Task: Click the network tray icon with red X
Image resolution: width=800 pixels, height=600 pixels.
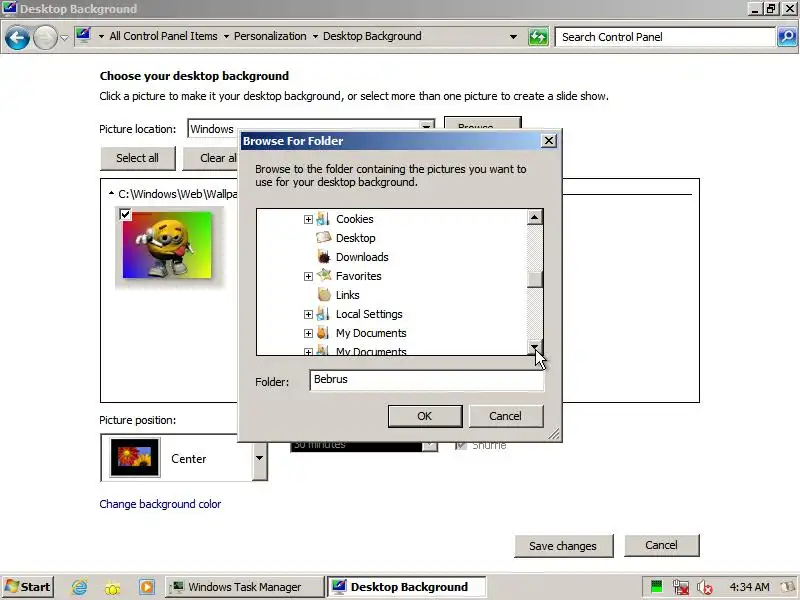Action: click(681, 588)
